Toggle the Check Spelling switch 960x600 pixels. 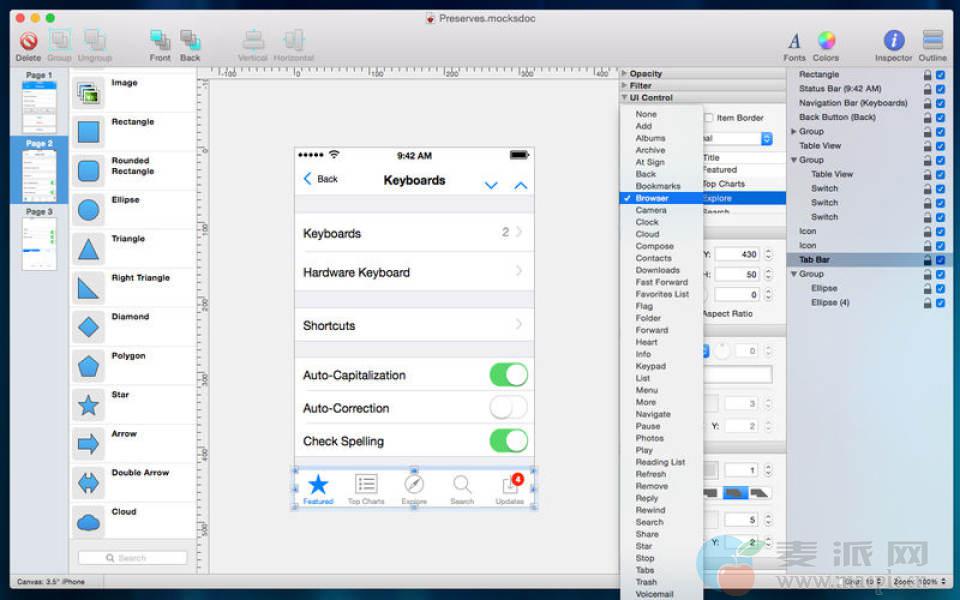click(508, 441)
